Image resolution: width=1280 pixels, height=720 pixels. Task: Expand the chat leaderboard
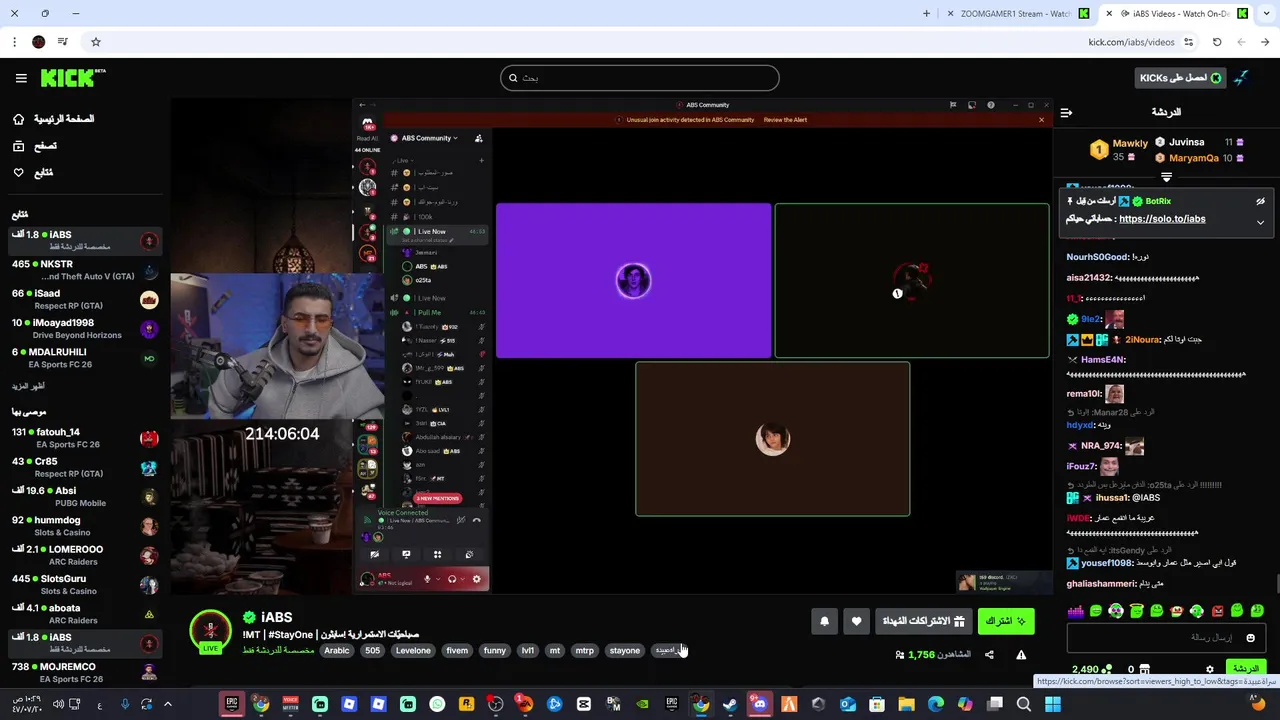tap(1166, 176)
